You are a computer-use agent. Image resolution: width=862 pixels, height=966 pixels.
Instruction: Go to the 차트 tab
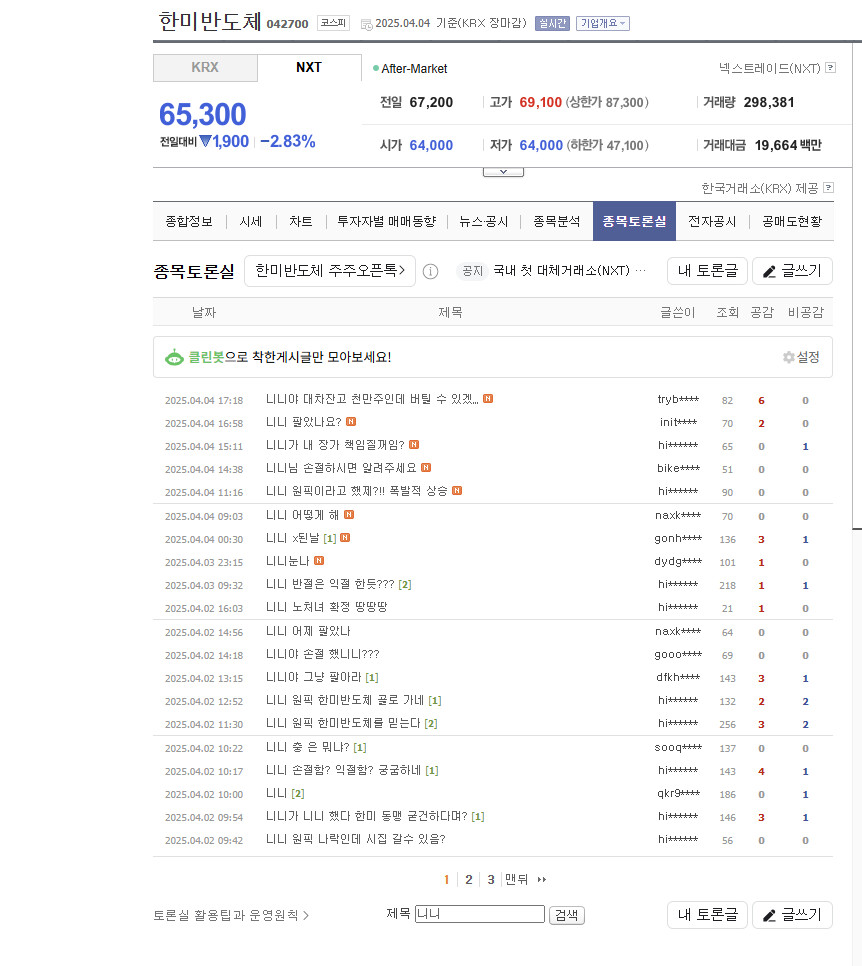301,221
